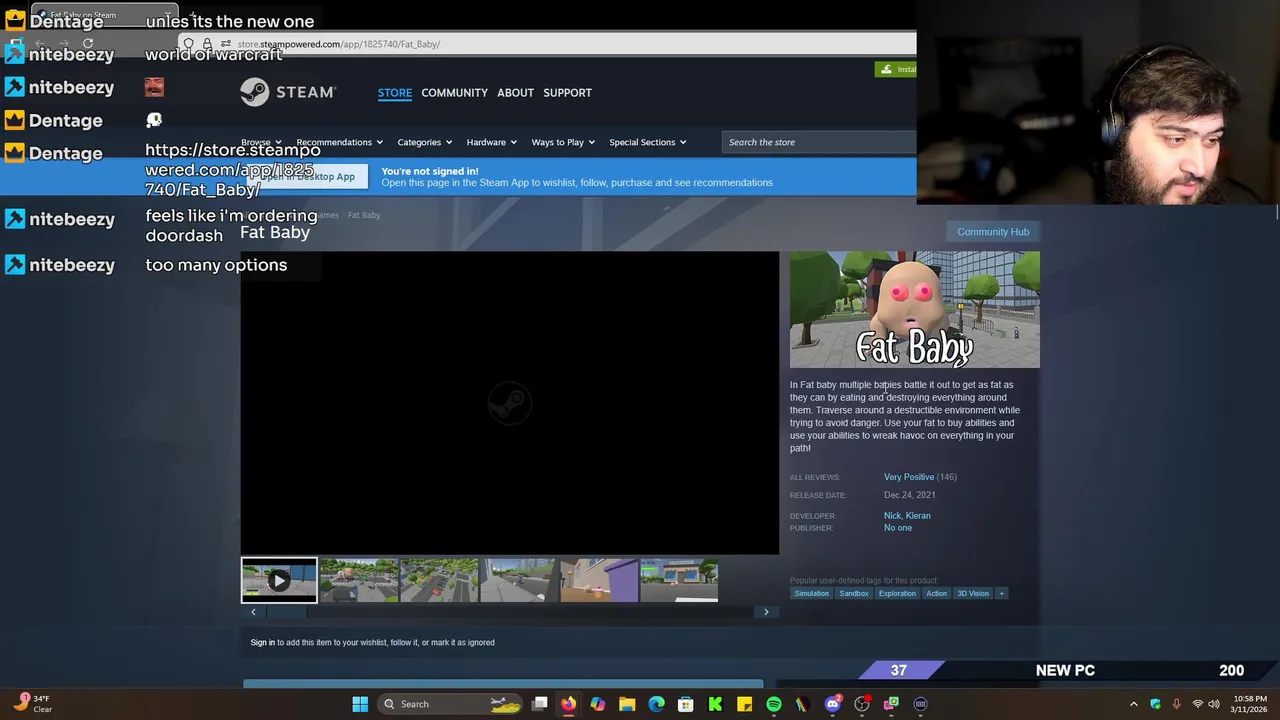Click the padlock site security icon
Screen dimensions: 1280x720
[207, 44]
